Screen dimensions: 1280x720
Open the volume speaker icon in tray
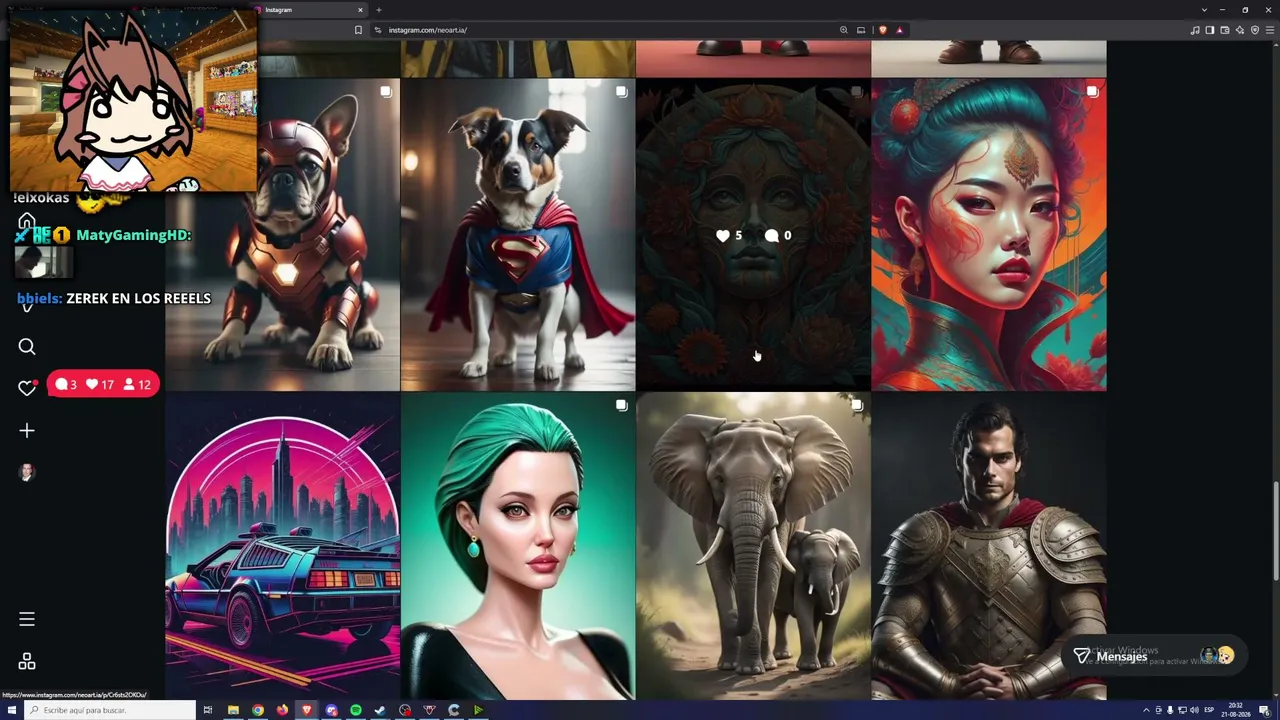click(x=1196, y=710)
